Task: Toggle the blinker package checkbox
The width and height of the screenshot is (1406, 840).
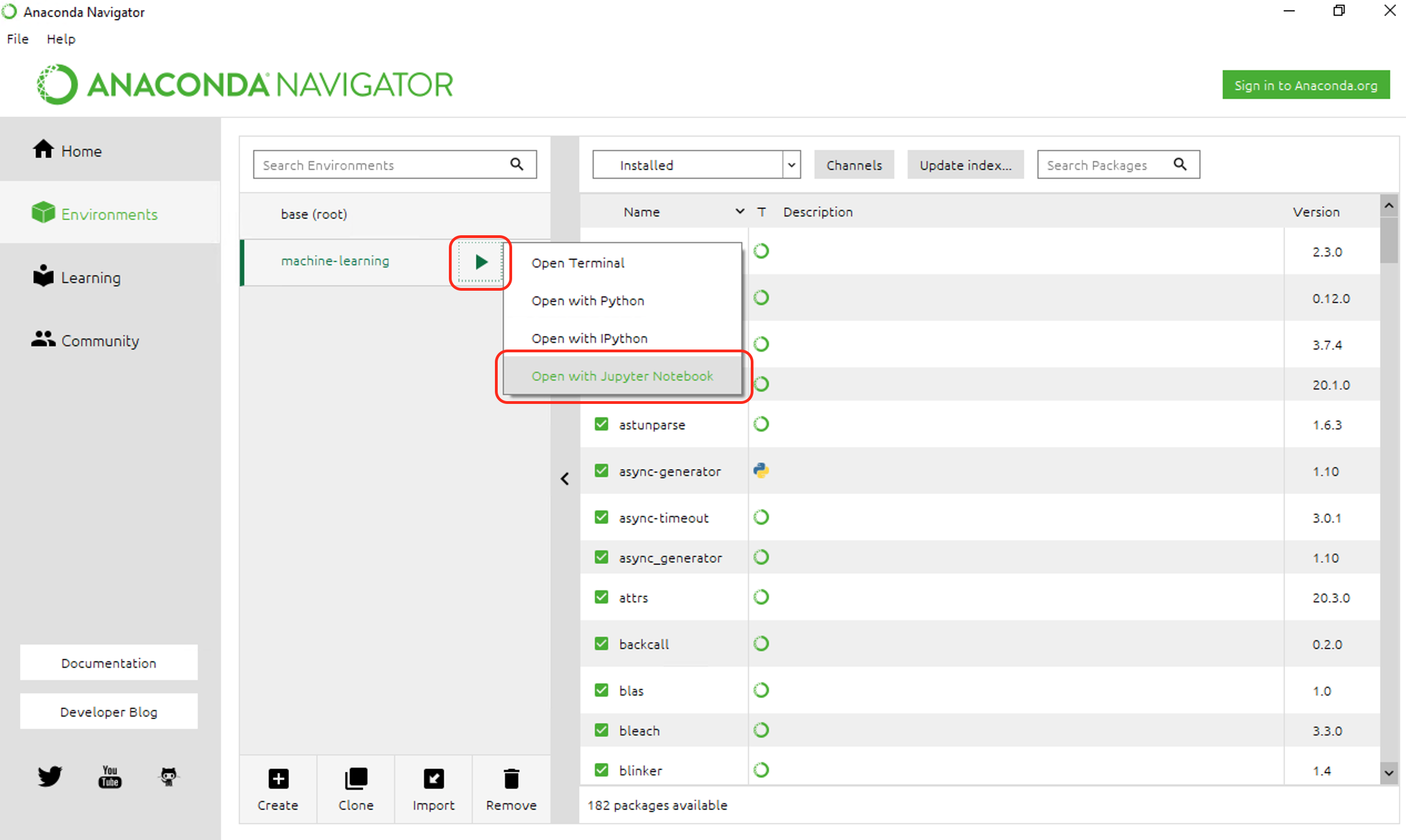Action: (x=601, y=770)
